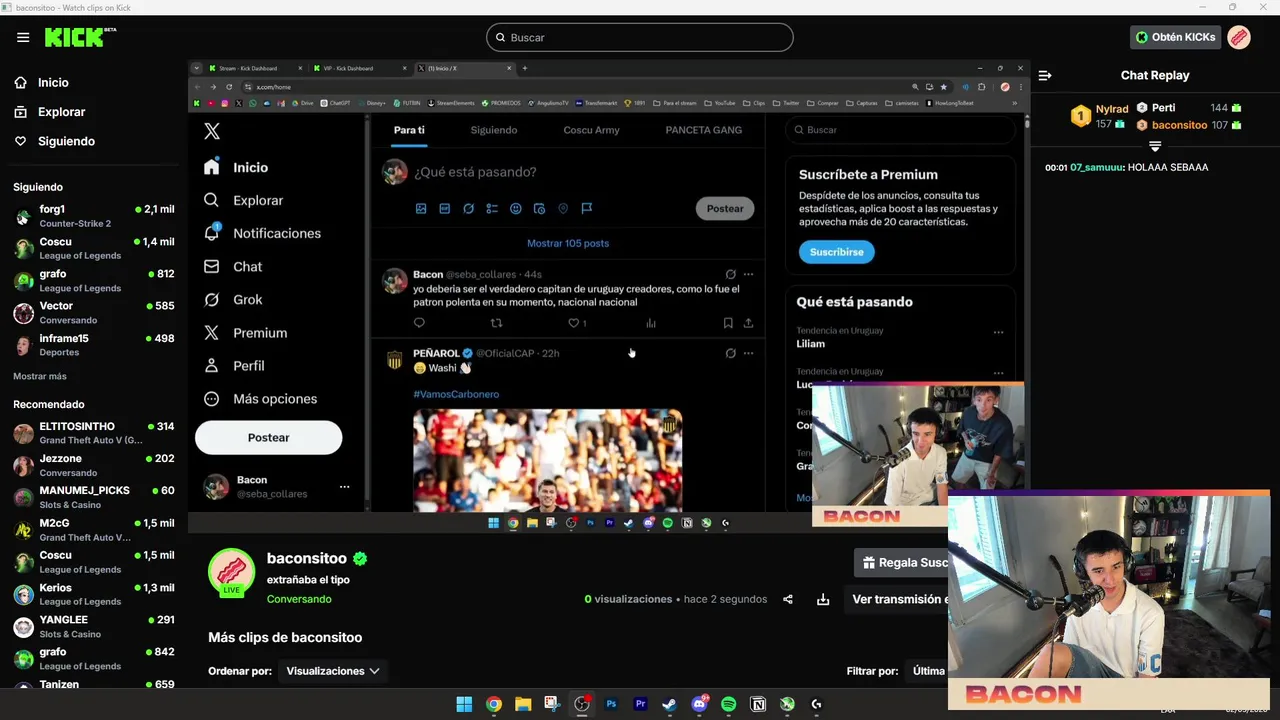Open forg1 channel playing Counter-Strike 2
The width and height of the screenshot is (1280, 720).
click(94, 216)
